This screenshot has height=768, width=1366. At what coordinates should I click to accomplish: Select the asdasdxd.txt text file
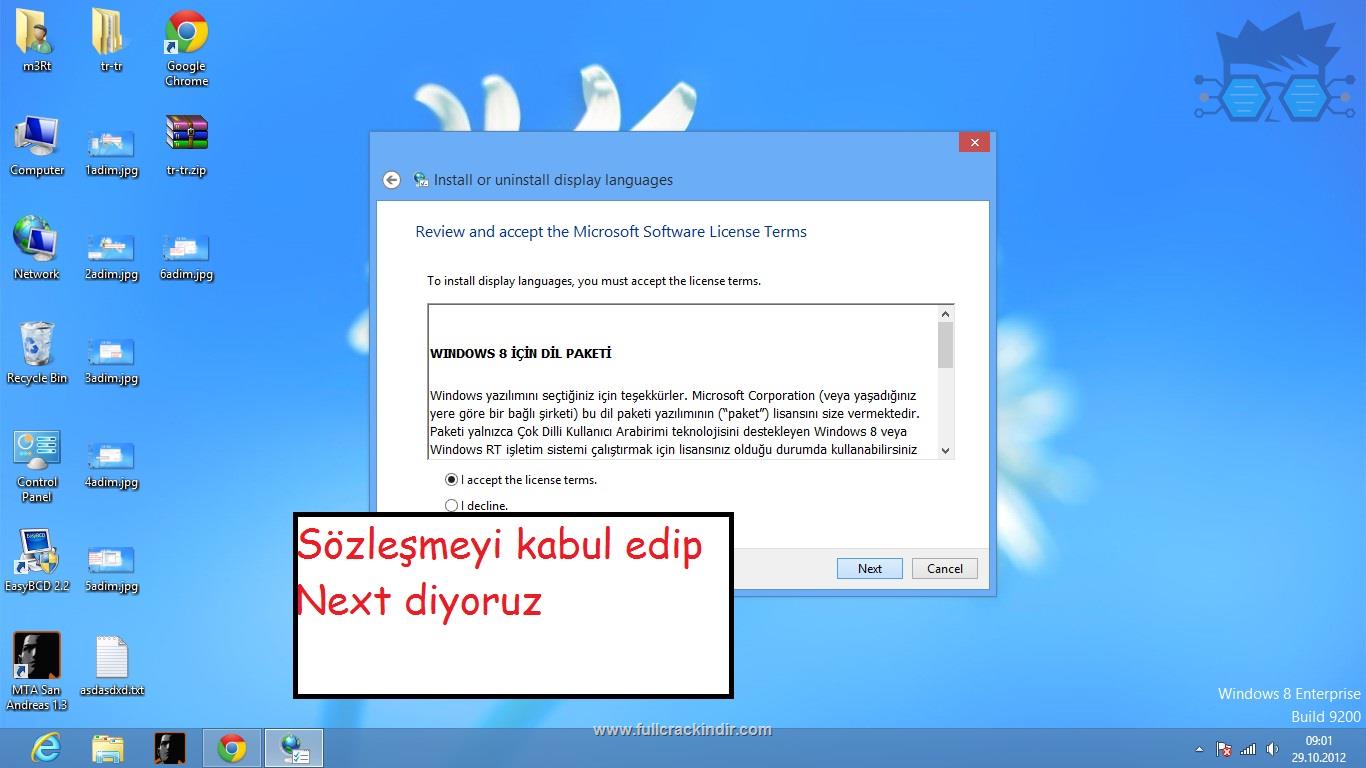[111, 664]
